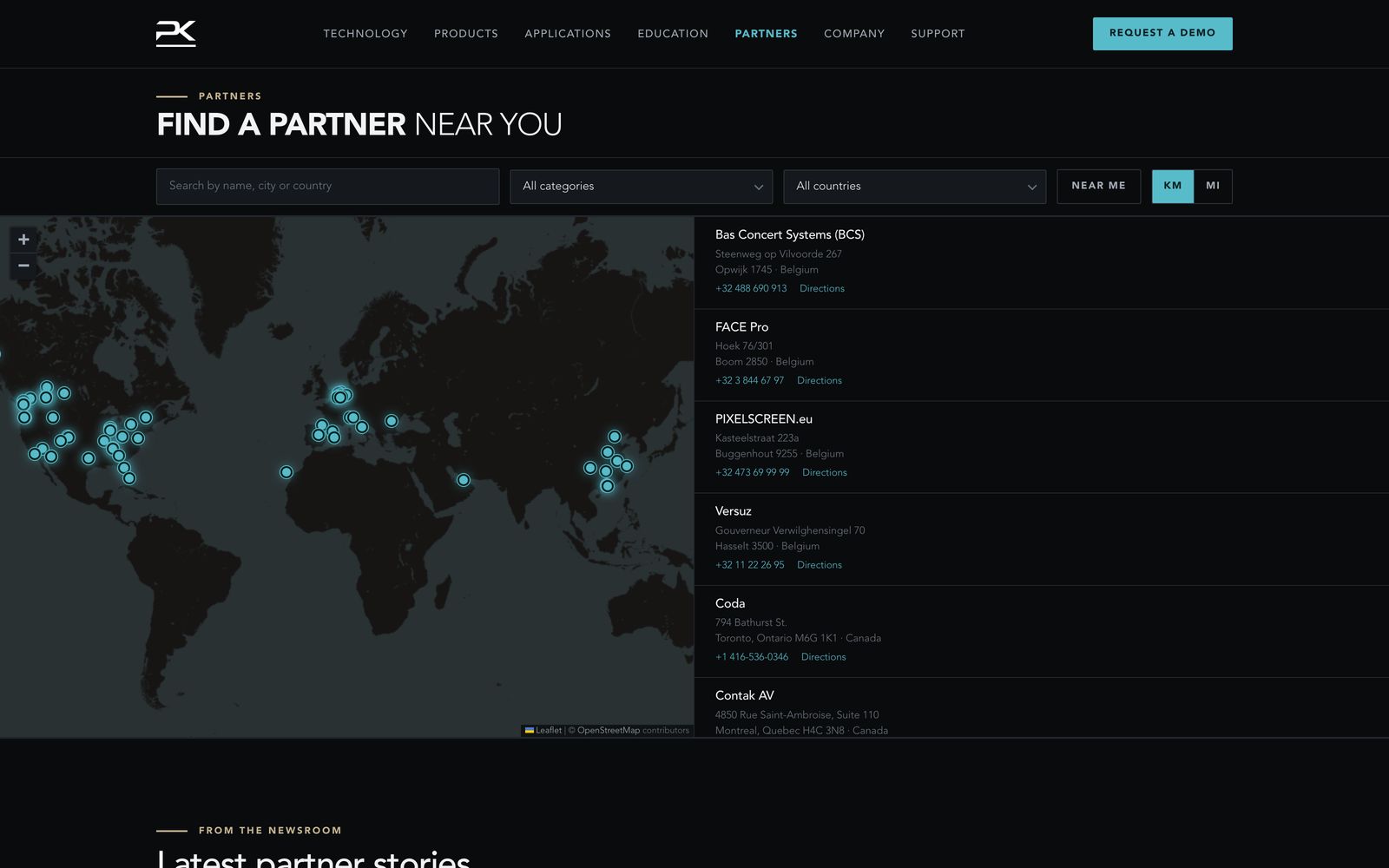Click PIXELSCREEN.eu phone +32 473 69 99 99

pos(753,473)
